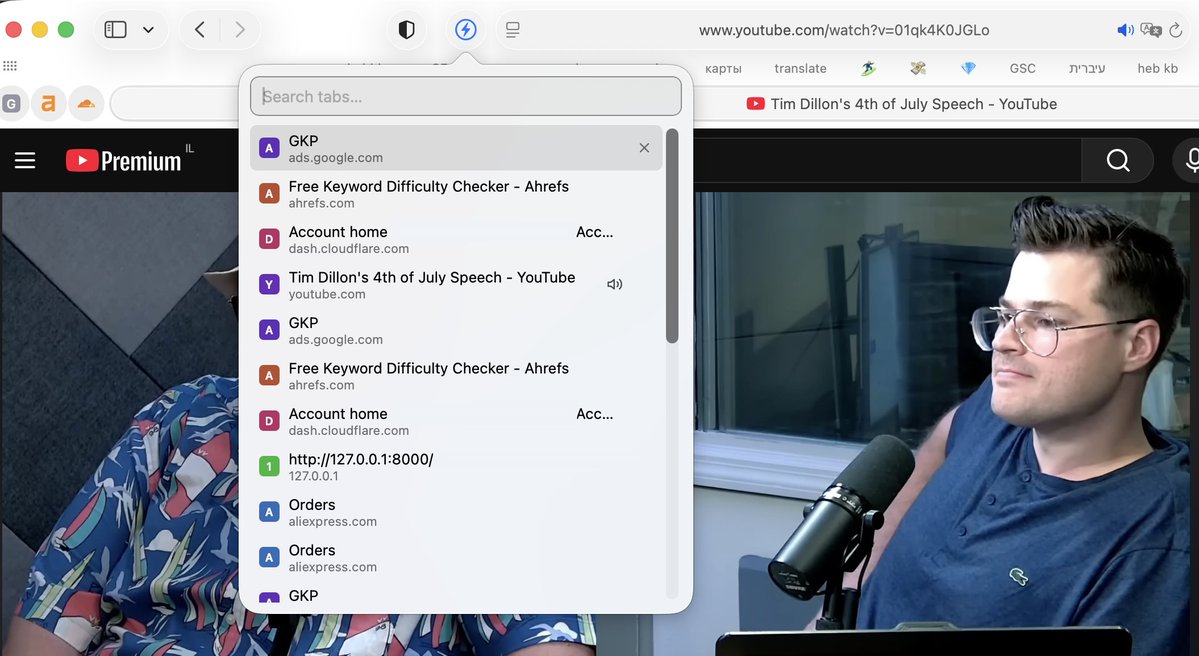
Task: Click the lightning bolt tab-search extension icon
Action: click(466, 30)
